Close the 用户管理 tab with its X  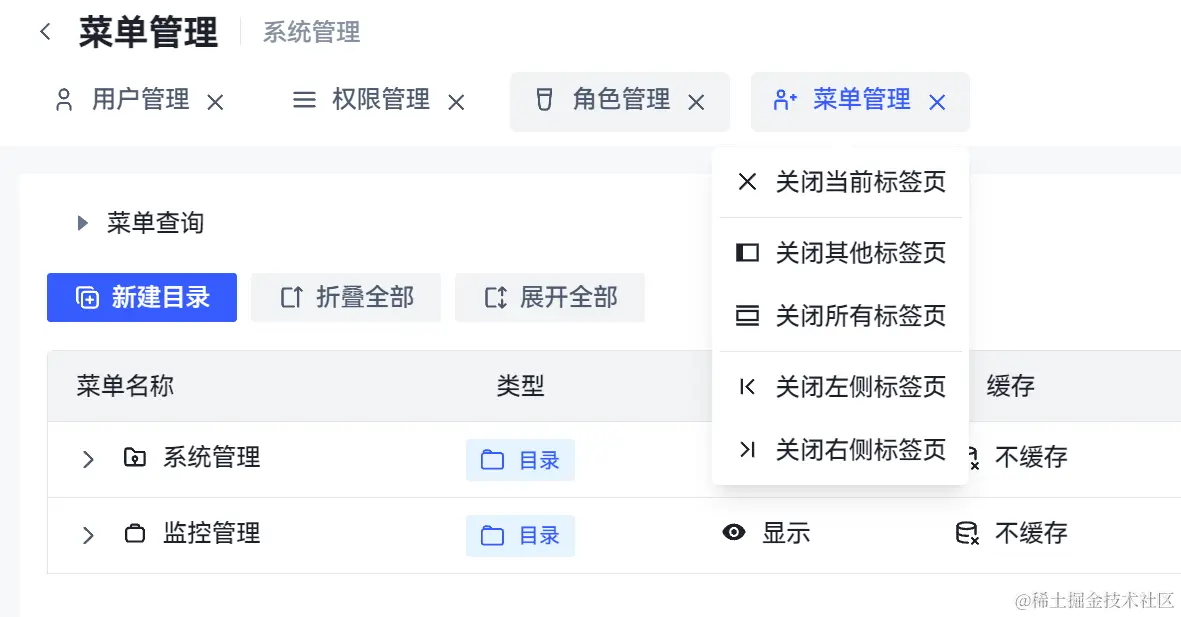click(215, 102)
